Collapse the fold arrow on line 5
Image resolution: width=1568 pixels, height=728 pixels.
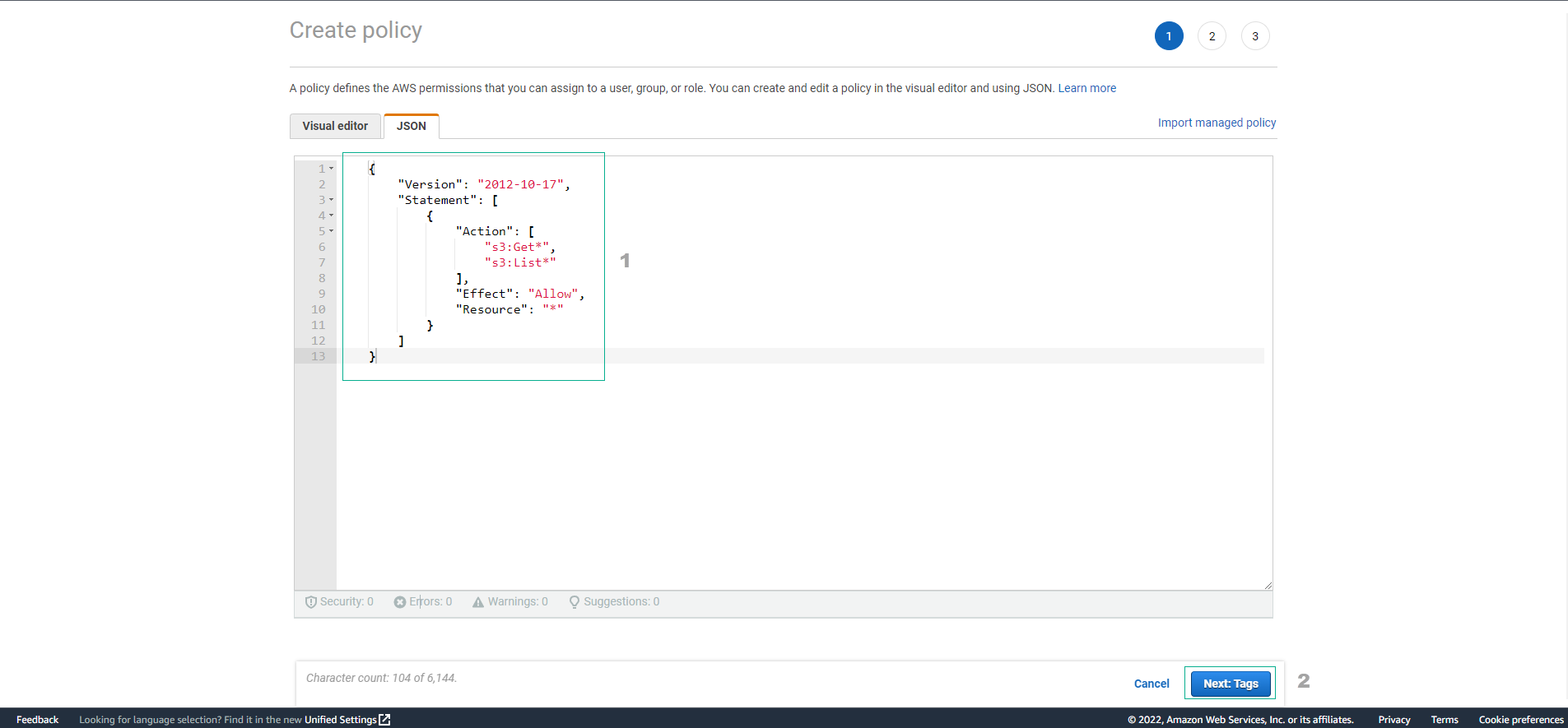332,231
